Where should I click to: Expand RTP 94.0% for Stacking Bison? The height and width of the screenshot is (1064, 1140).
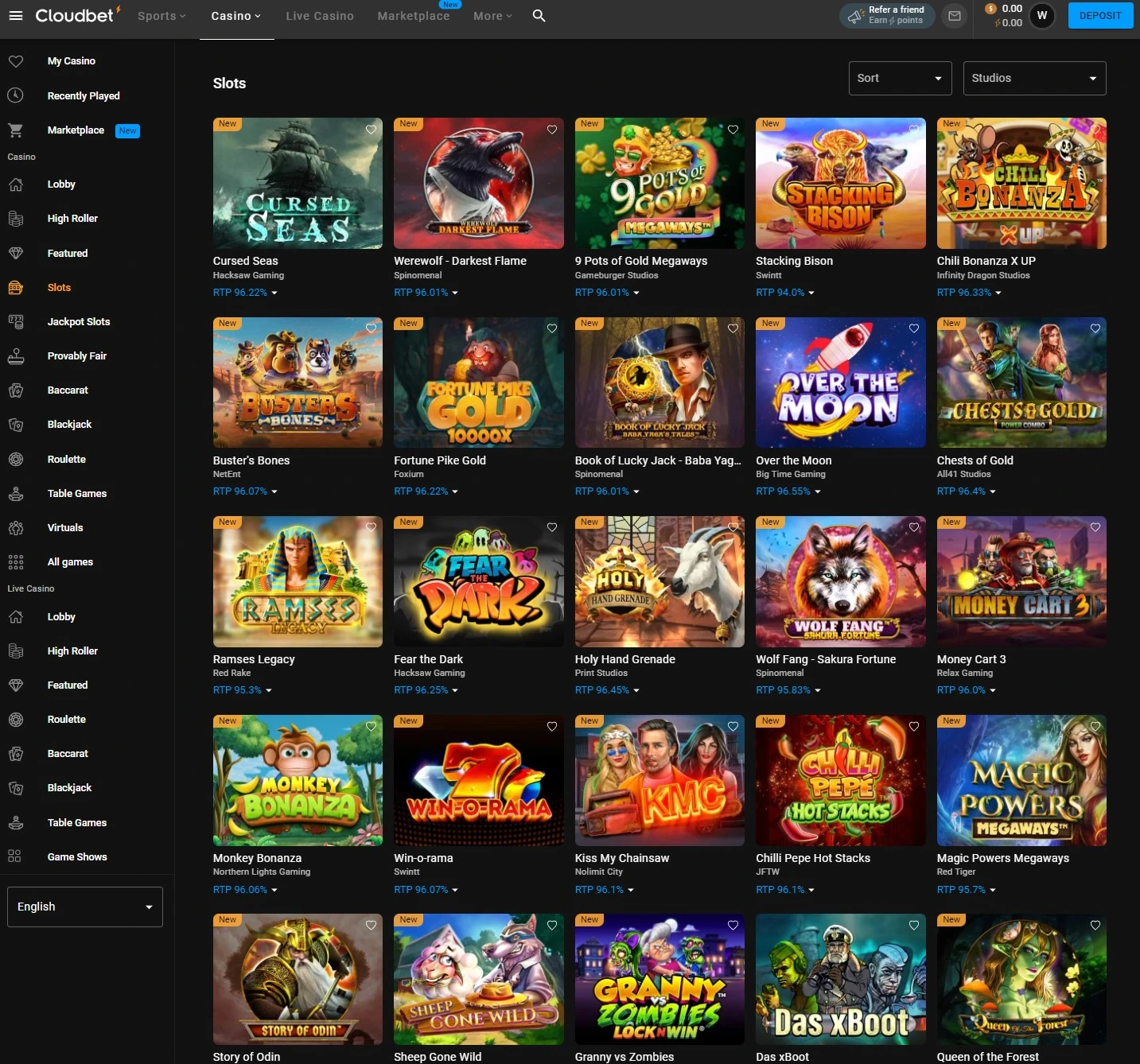785,293
